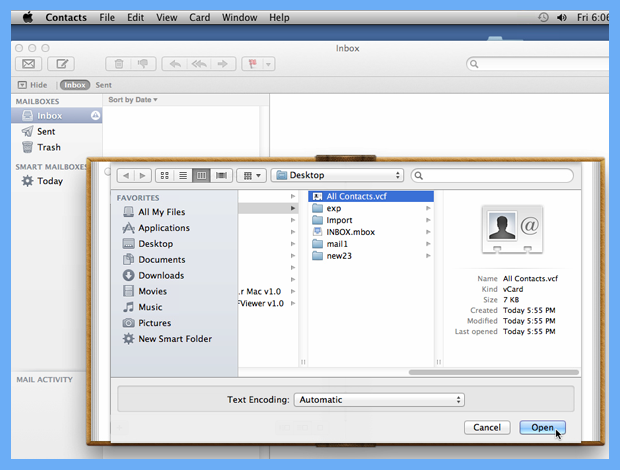620x470 pixels.
Task: Expand the mail1 folder arrow
Action: [428, 244]
